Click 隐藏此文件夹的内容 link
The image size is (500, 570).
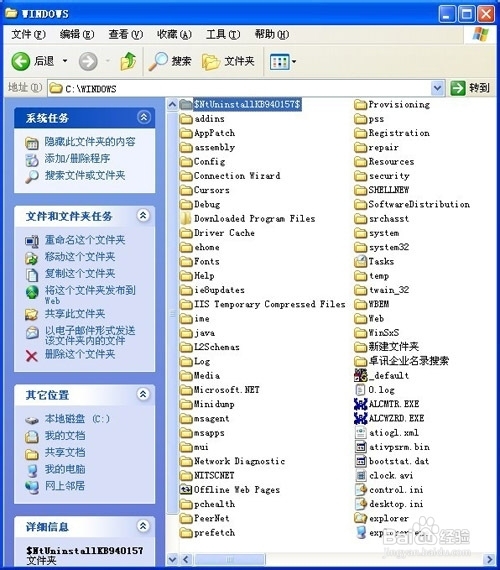tap(90, 142)
